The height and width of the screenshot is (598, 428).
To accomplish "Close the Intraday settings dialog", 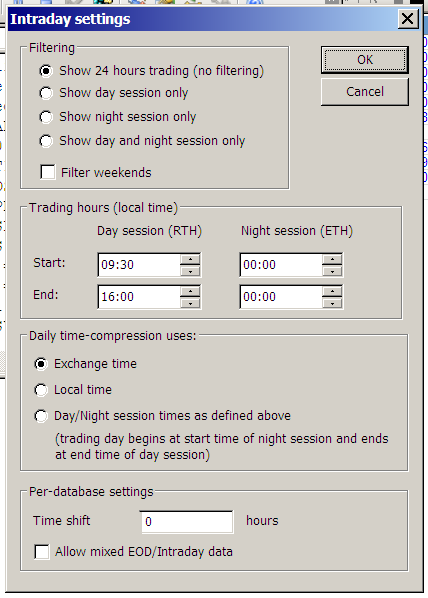I will (x=407, y=18).
